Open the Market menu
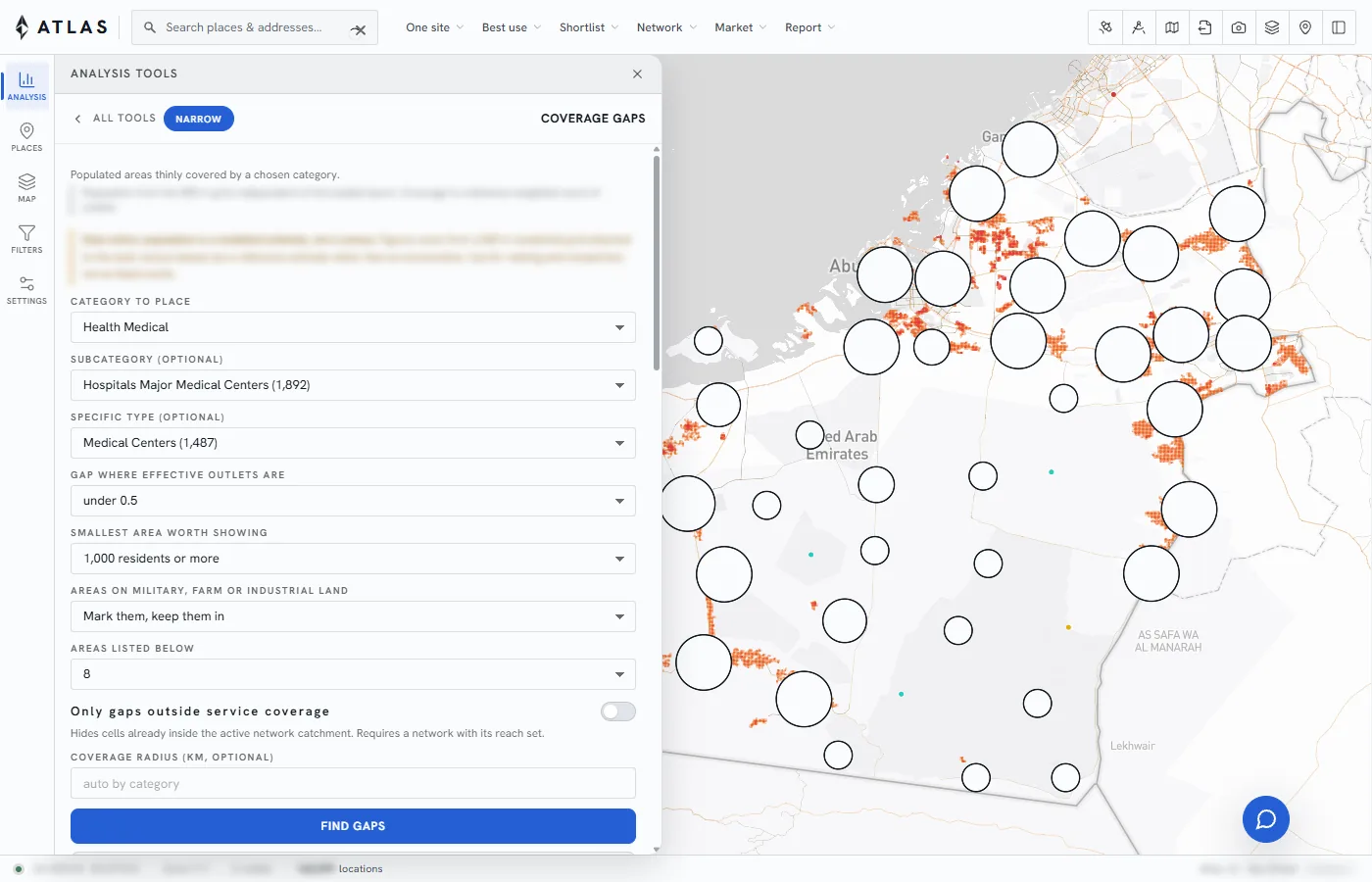The image size is (1372, 882). 740,27
